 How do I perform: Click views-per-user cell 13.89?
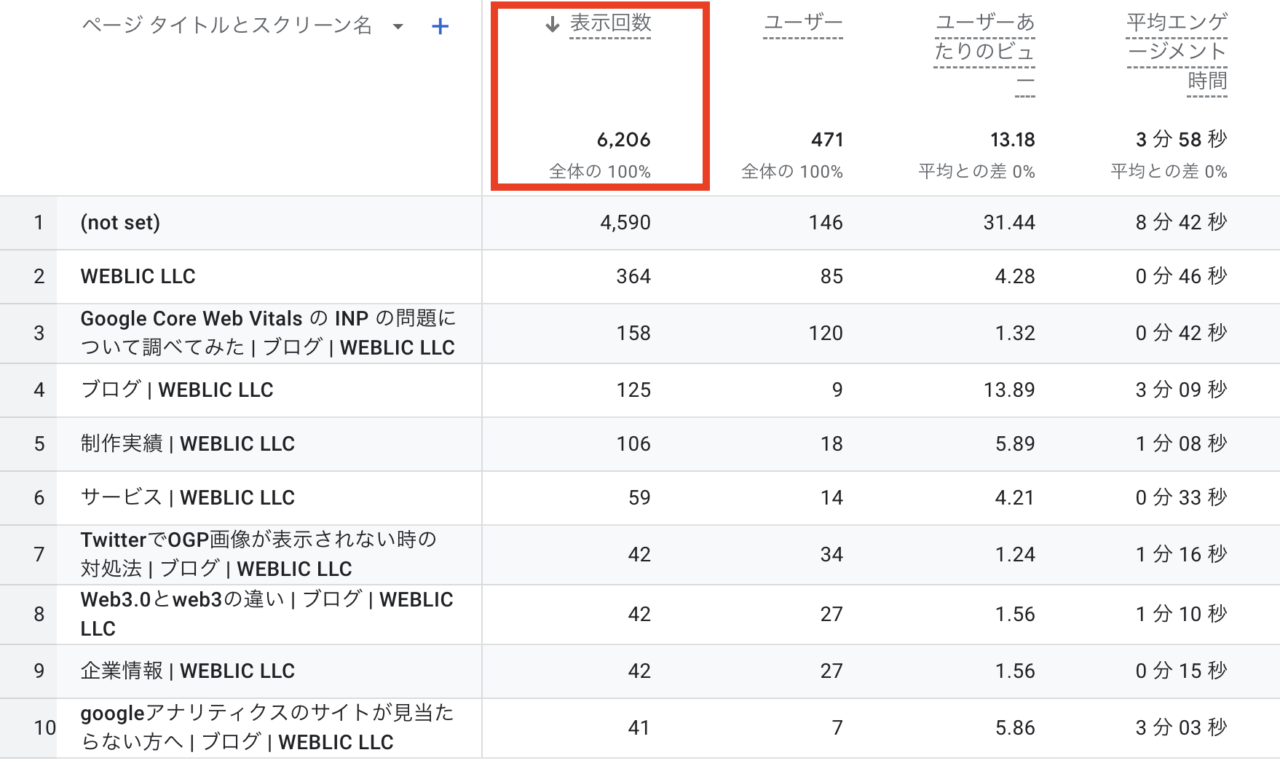click(x=1010, y=390)
